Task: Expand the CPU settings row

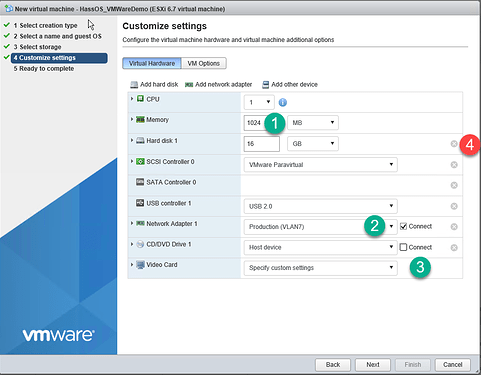Action: pyautogui.click(x=132, y=99)
